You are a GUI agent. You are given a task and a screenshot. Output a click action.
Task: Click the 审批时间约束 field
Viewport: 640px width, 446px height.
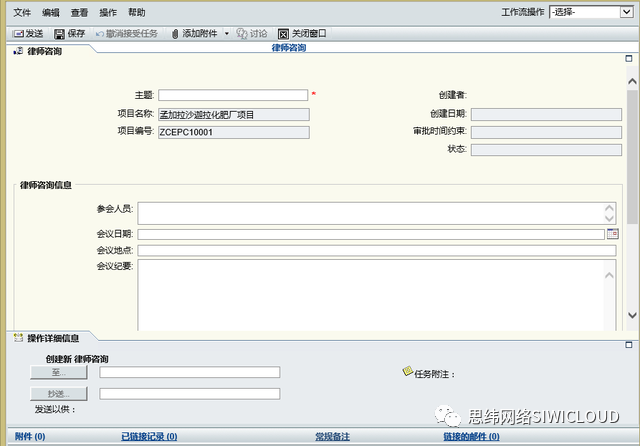pos(546,132)
